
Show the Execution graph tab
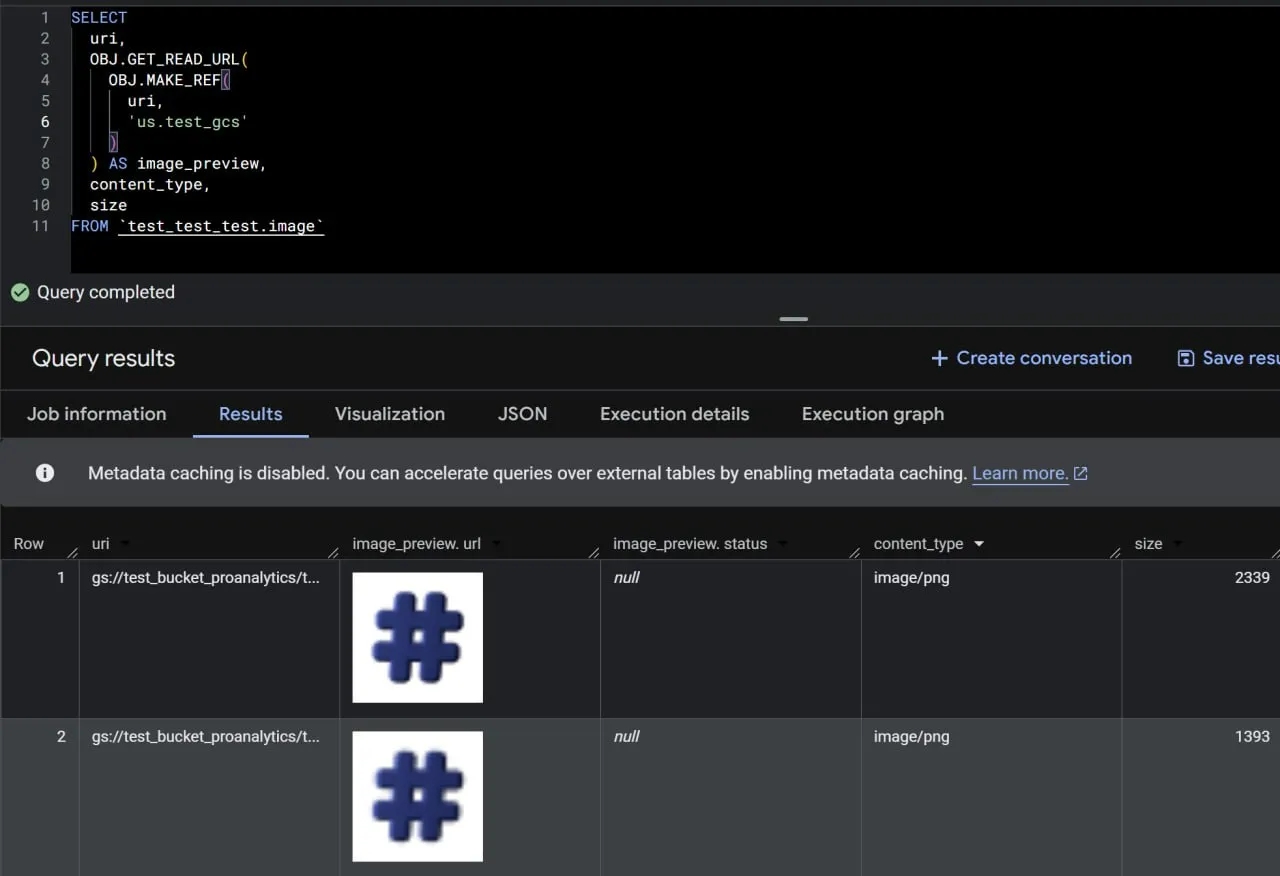pos(872,414)
